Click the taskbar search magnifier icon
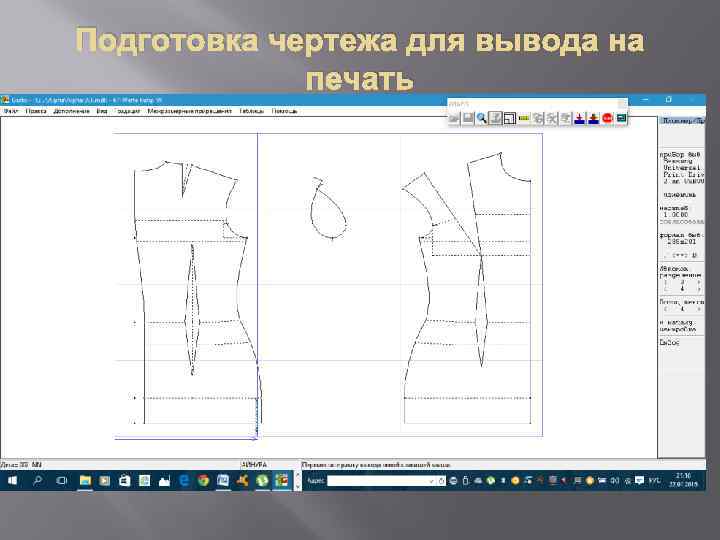This screenshot has width=720, height=540. (38, 481)
